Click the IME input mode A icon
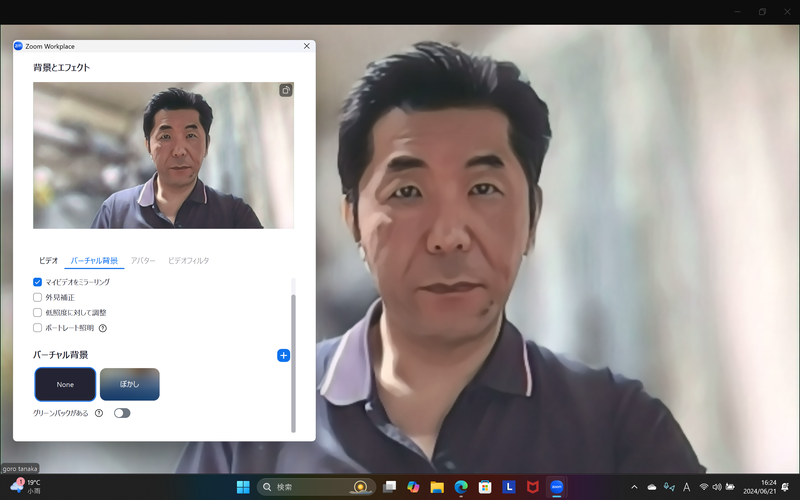The height and width of the screenshot is (500, 800). tap(686, 487)
